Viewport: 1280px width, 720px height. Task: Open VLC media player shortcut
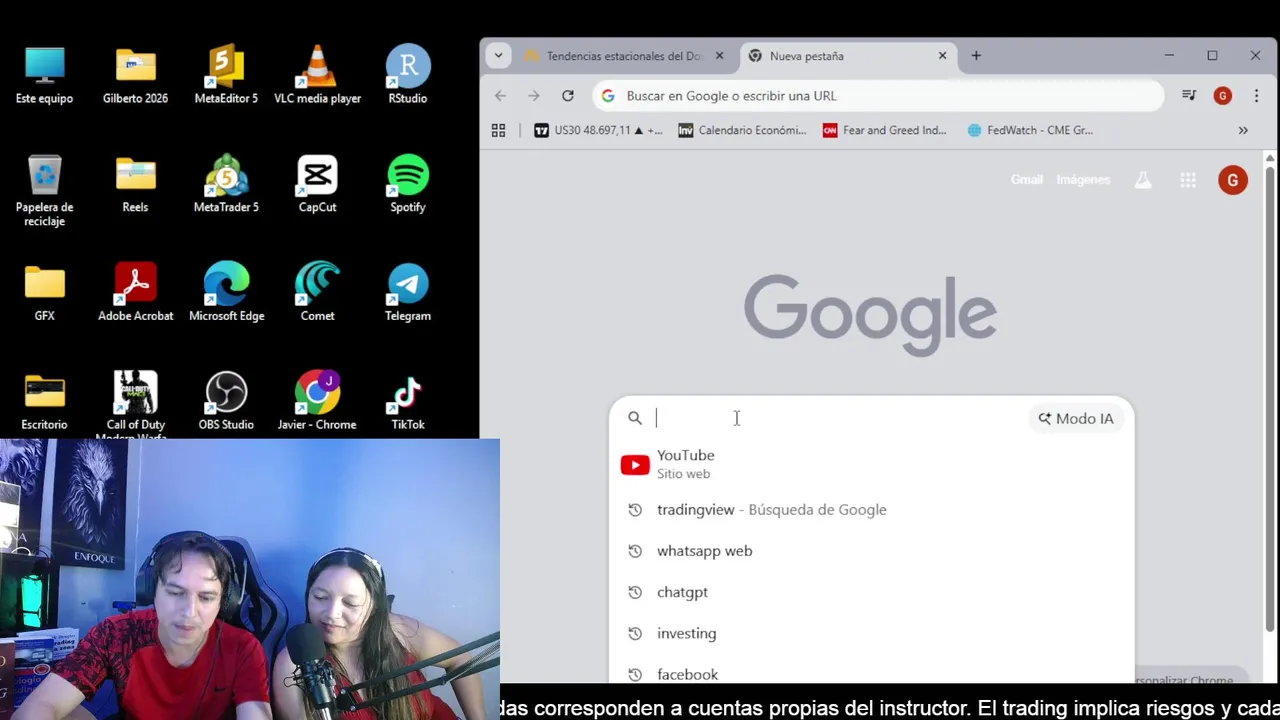317,75
